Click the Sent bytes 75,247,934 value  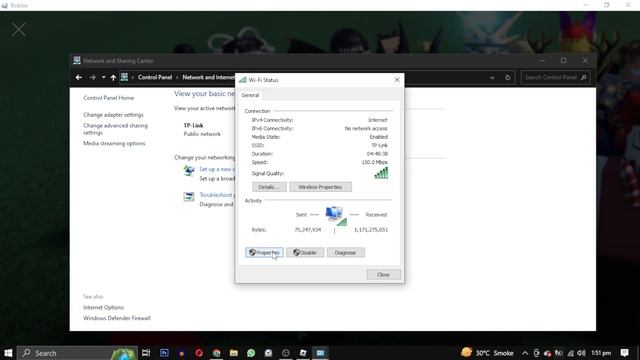308,230
